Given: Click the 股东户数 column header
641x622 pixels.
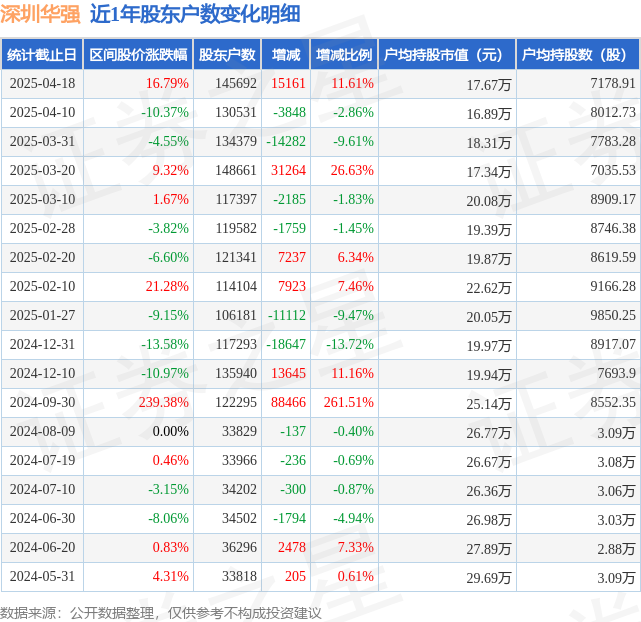Looking at the screenshot, I should [x=227, y=54].
